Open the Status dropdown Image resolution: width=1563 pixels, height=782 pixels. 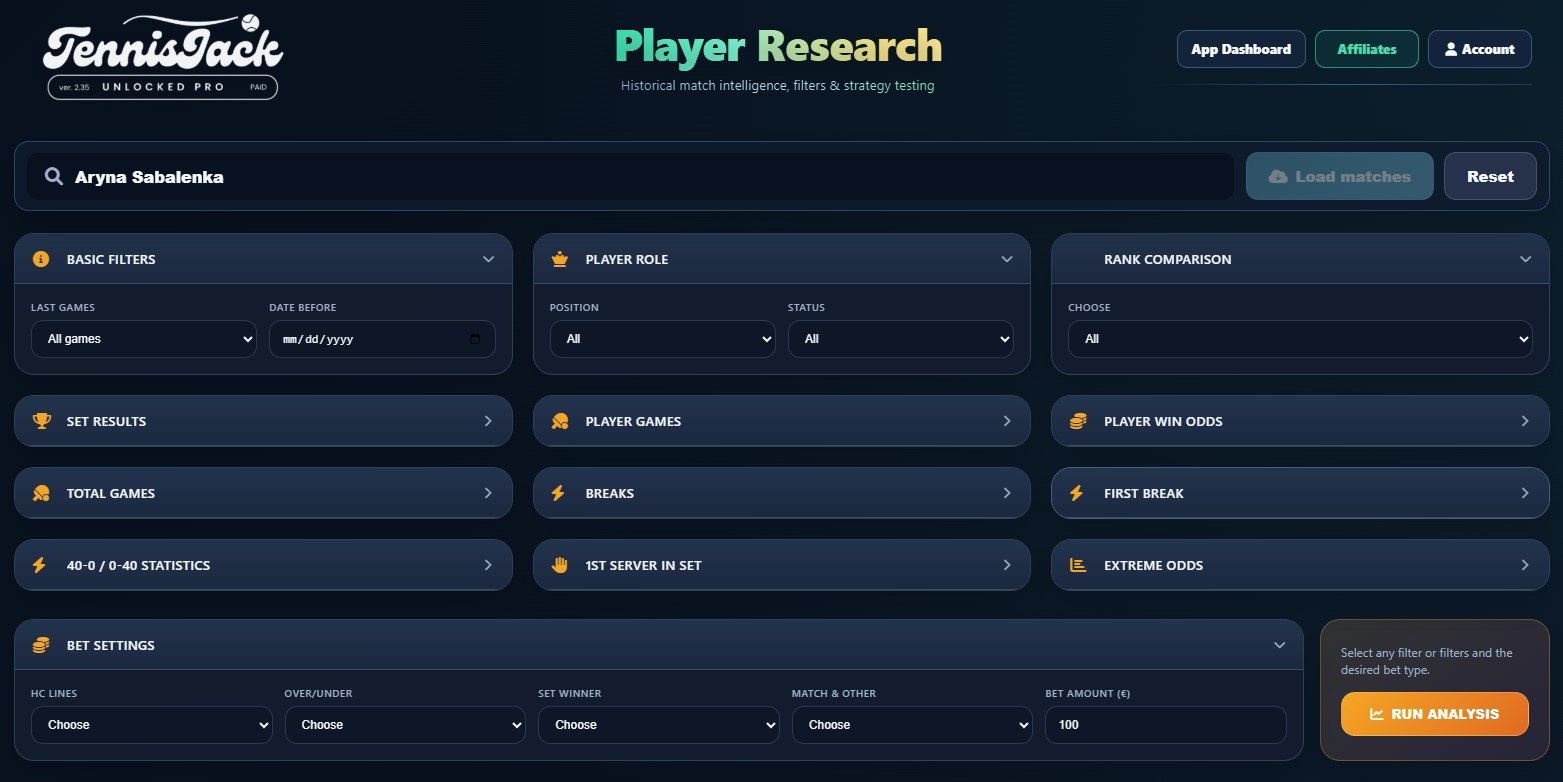(x=900, y=339)
